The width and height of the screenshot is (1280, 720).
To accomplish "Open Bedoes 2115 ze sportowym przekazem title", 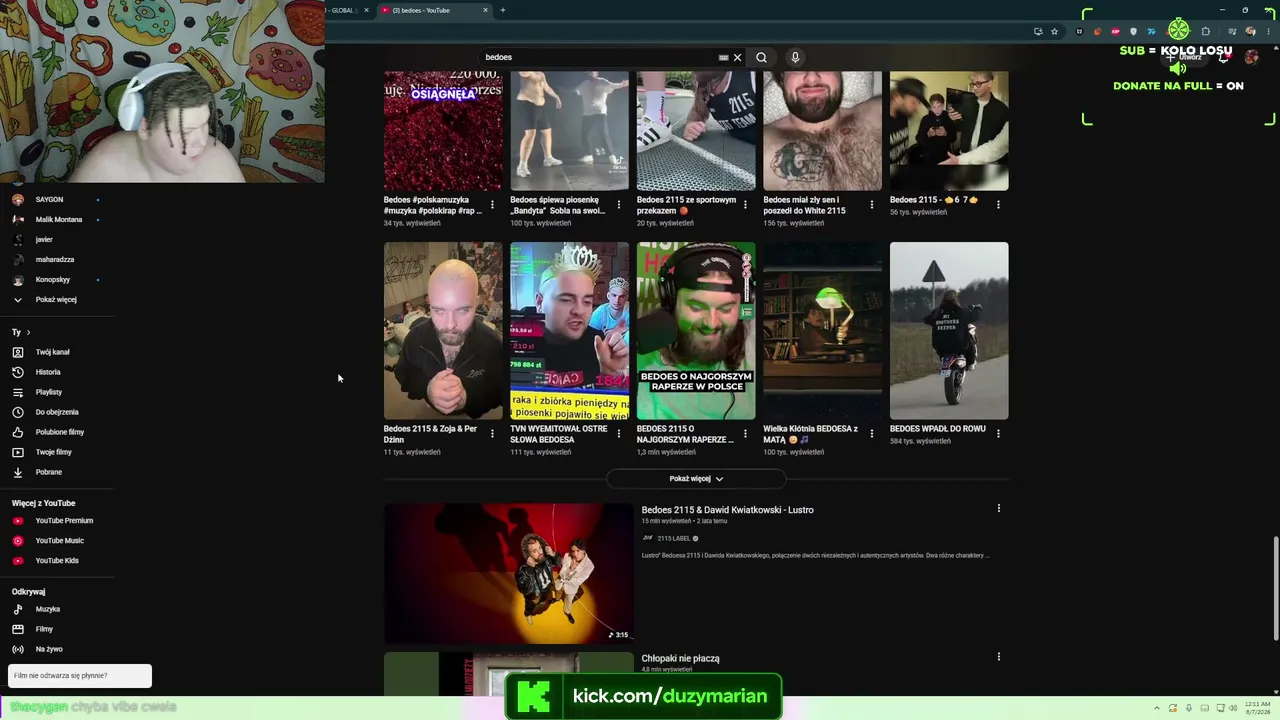I will [x=686, y=205].
